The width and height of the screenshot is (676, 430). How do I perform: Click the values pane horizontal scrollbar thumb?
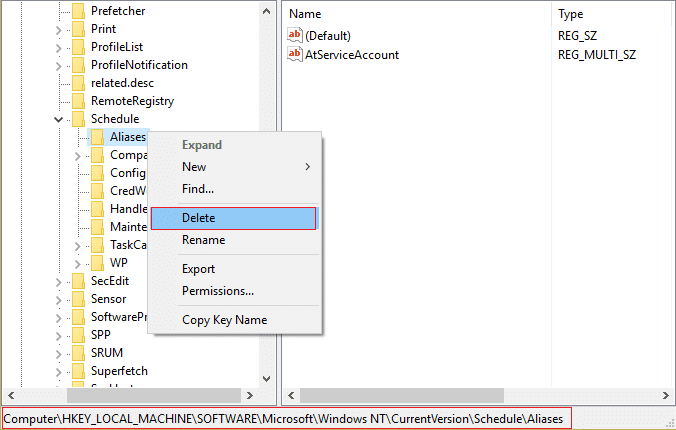402,395
